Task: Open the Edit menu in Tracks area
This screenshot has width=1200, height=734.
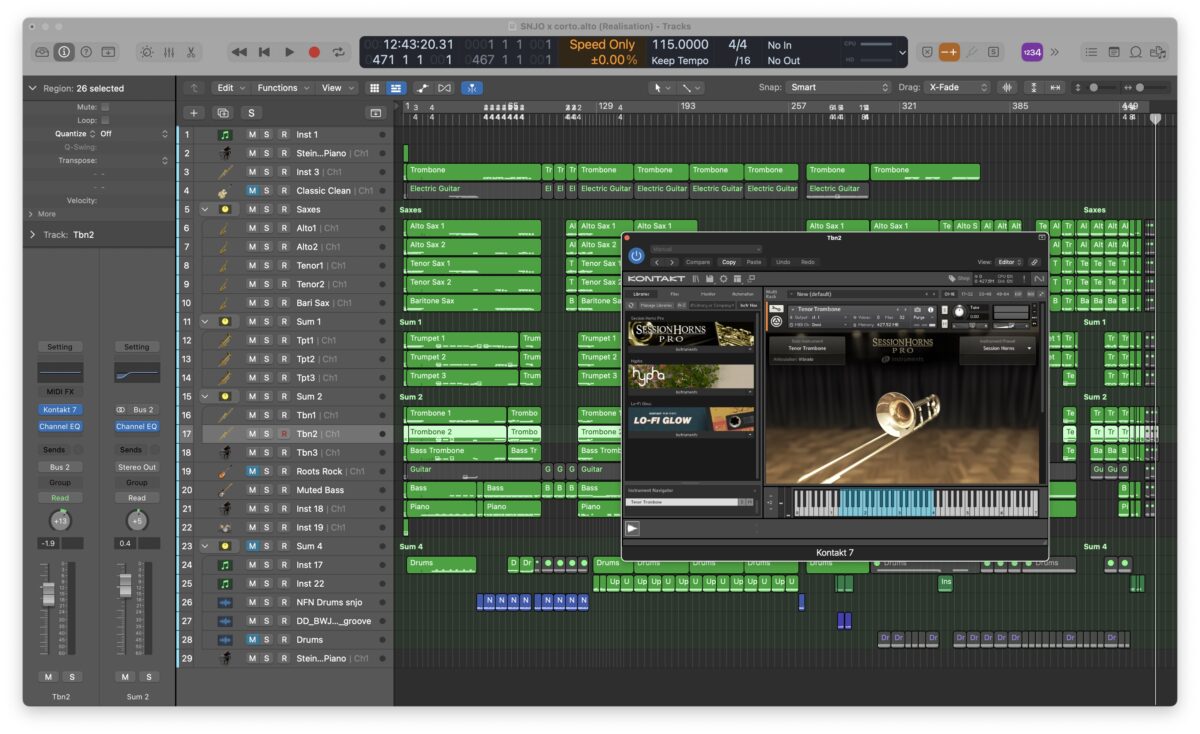Action: pos(232,88)
